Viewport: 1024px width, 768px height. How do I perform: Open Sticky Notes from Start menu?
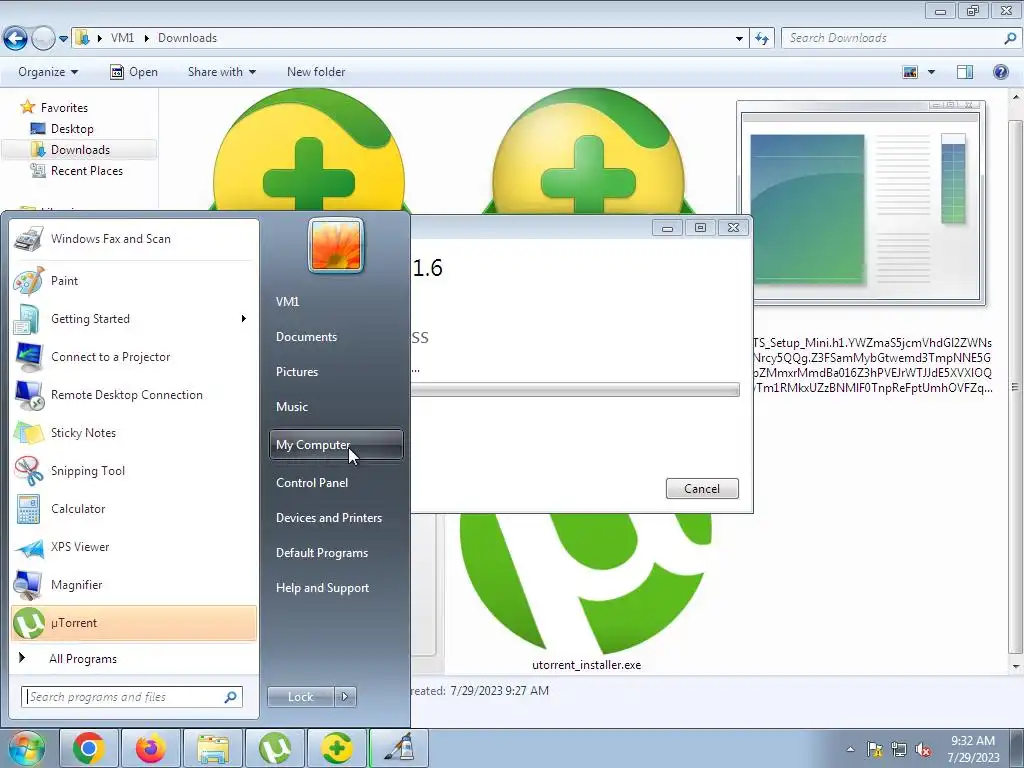tap(134, 432)
